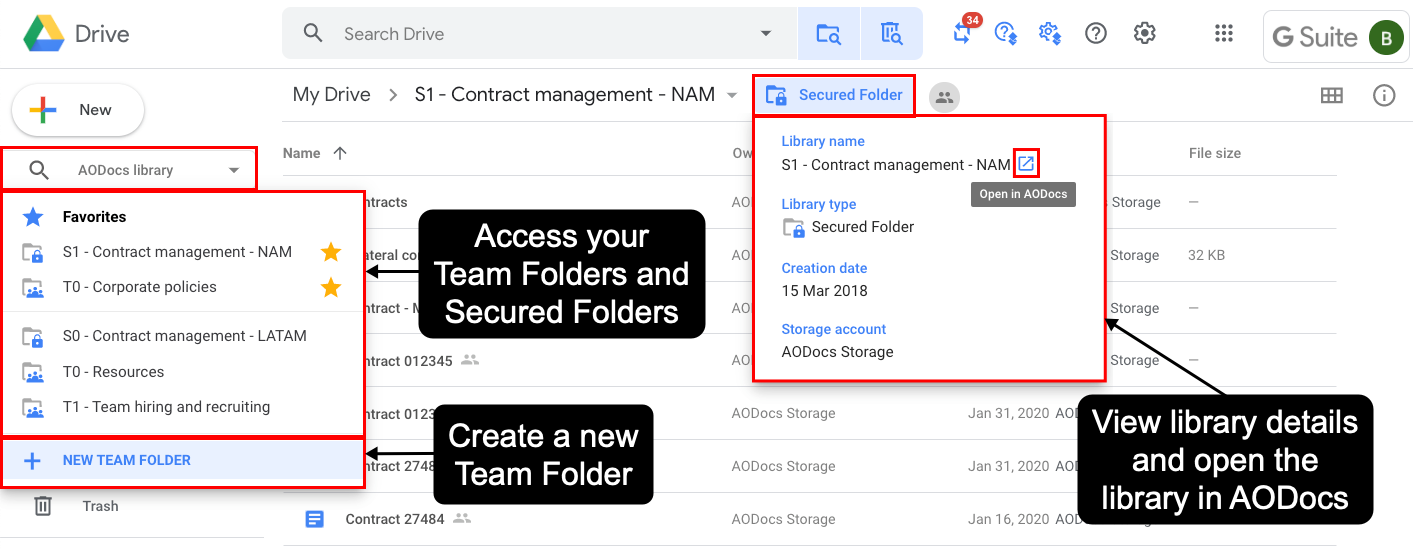Open the info details icon
The image size is (1413, 549).
[1384, 96]
